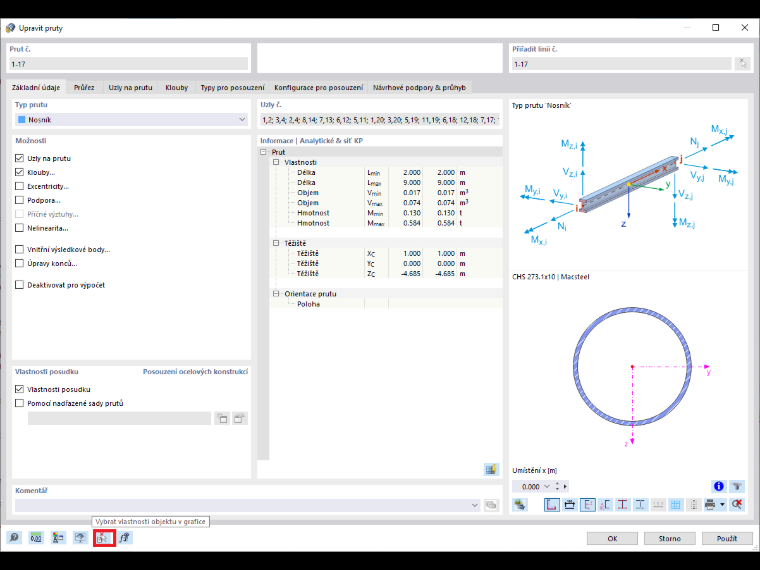Screen dimensions: 760x570
Task: Click the pink-dotted C-section icon
Action: [605, 505]
